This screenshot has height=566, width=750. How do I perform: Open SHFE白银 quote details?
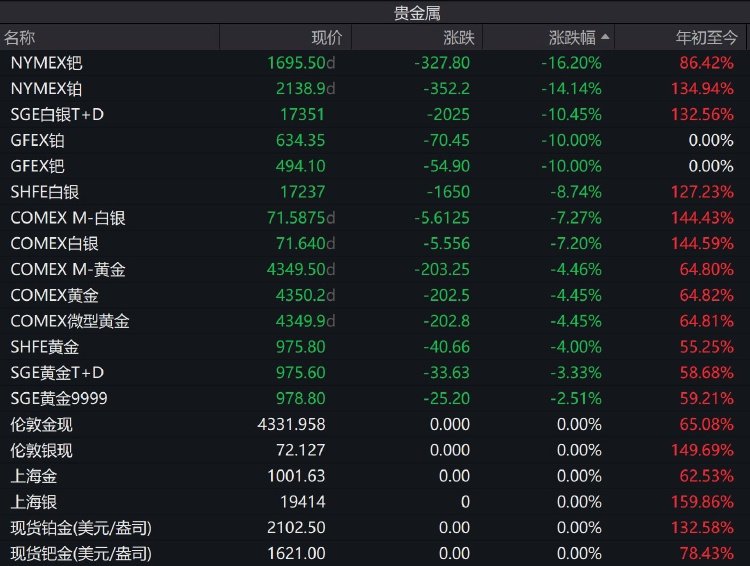point(46,192)
